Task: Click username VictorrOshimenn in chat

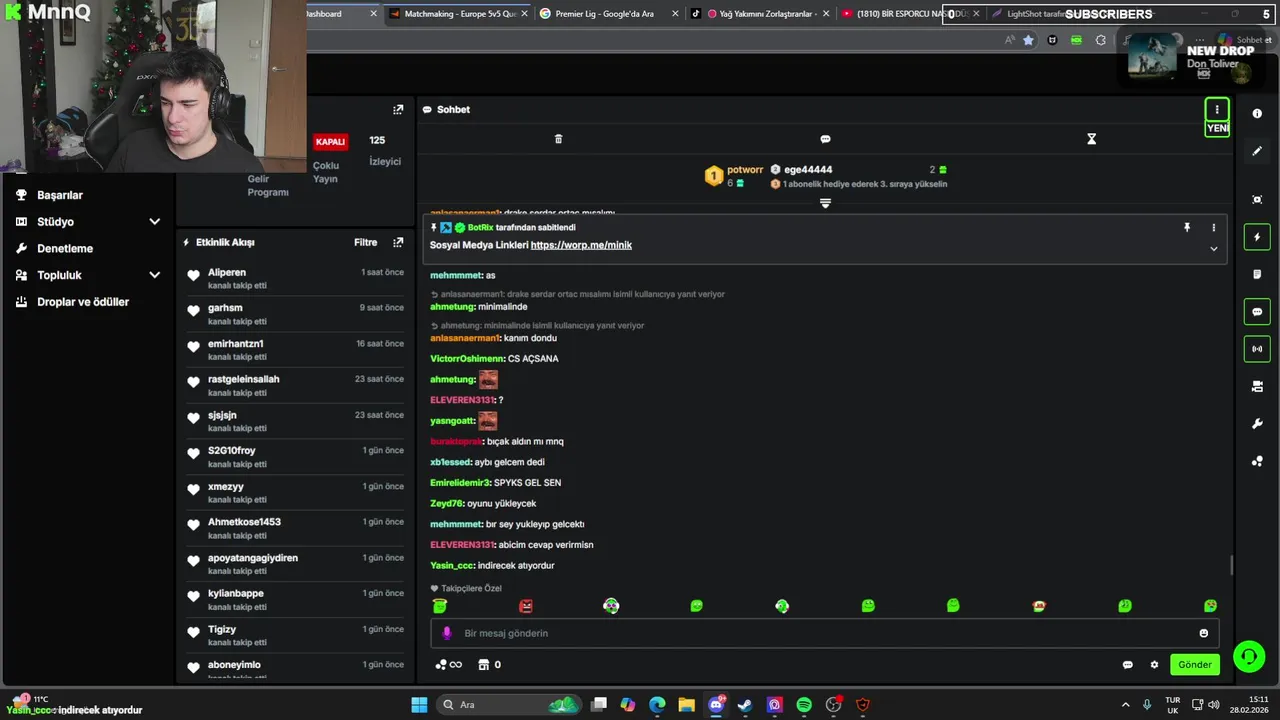Action: pos(466,359)
